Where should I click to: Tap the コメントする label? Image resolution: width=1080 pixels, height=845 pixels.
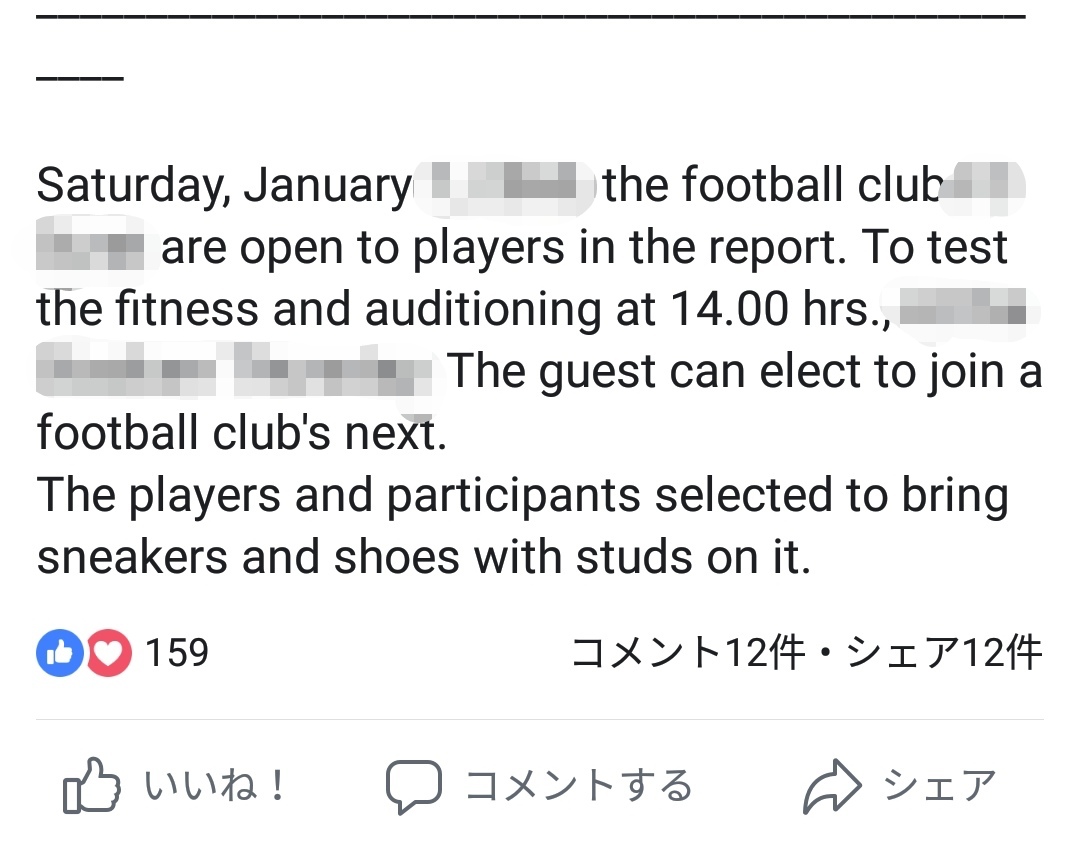pos(579,785)
